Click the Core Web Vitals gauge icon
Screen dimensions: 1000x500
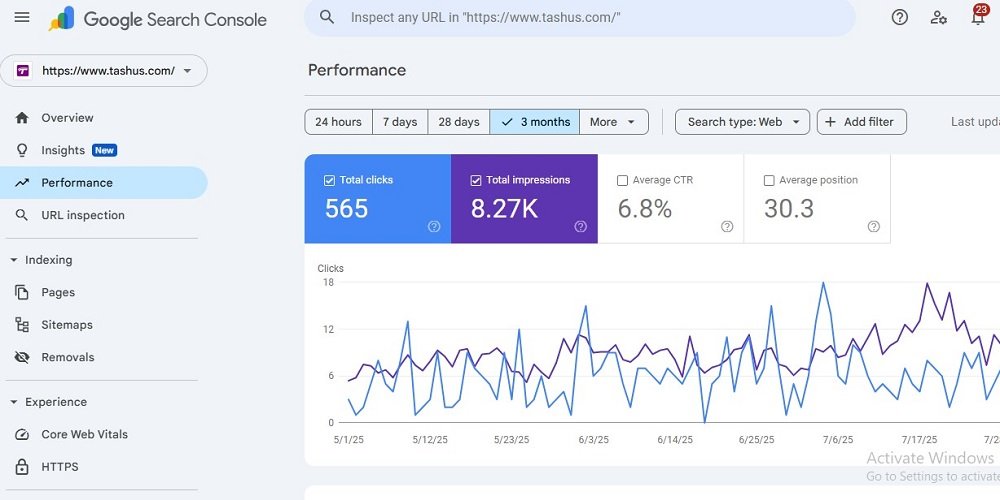tap(22, 435)
